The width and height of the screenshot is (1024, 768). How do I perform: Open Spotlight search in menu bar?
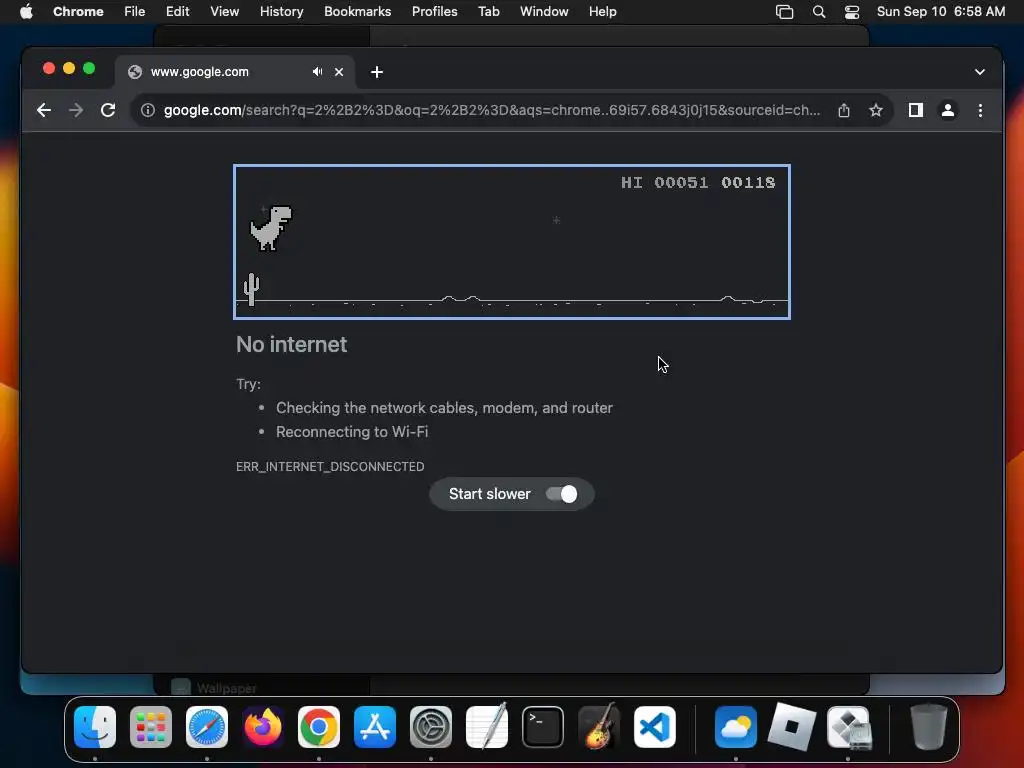[818, 12]
